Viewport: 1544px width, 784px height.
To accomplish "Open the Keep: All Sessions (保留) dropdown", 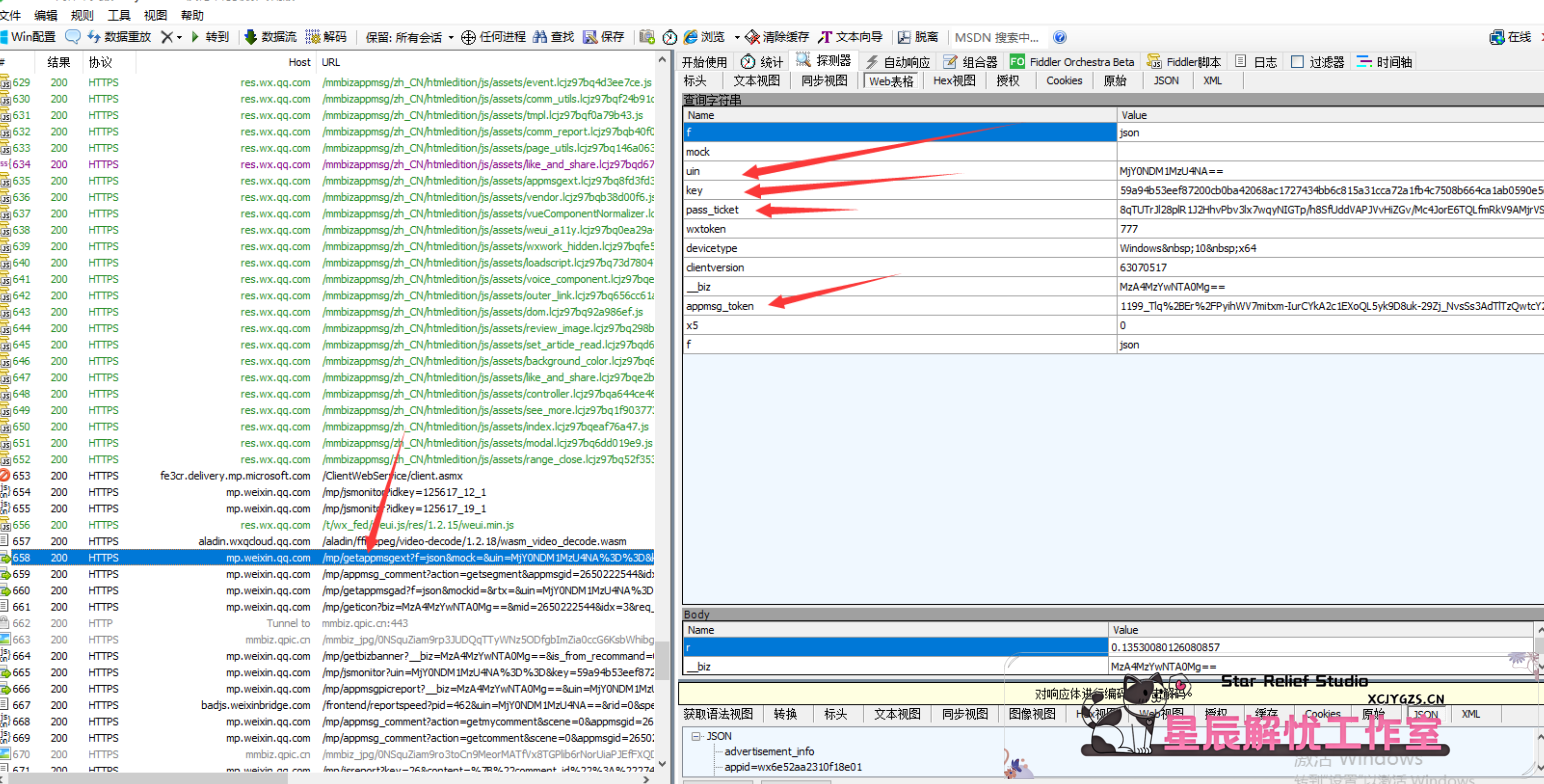I will tap(410, 37).
